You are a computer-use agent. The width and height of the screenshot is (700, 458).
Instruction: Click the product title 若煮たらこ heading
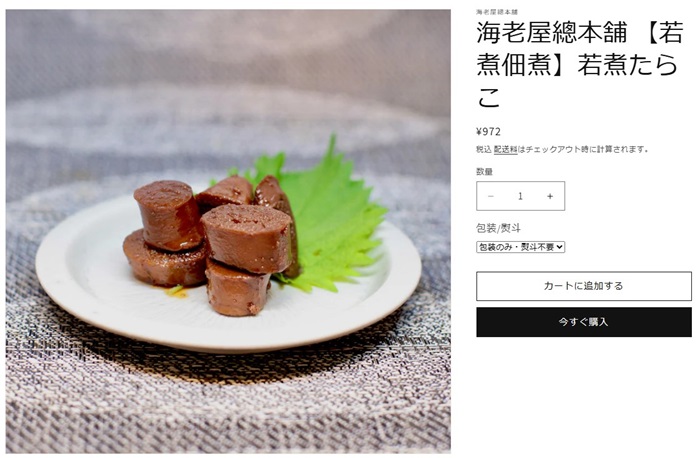pyautogui.click(x=580, y=65)
